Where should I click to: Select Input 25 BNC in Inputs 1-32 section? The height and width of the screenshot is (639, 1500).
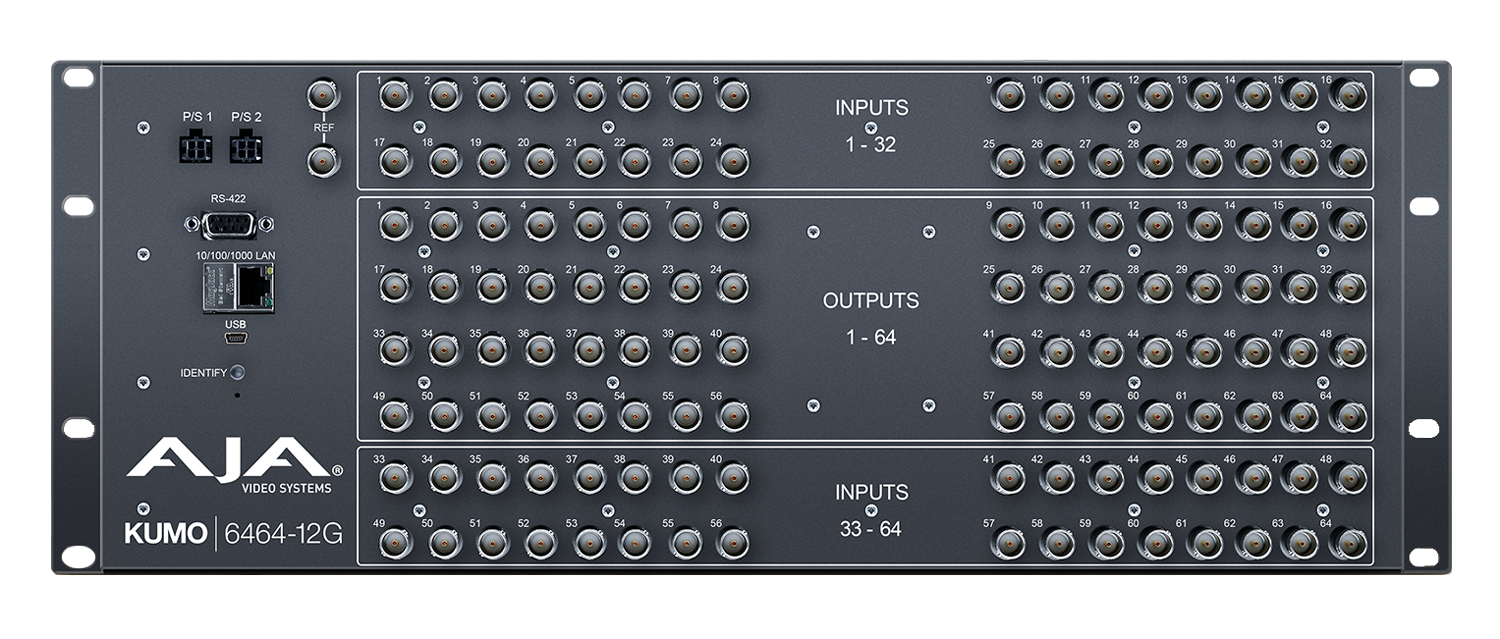coord(1010,160)
